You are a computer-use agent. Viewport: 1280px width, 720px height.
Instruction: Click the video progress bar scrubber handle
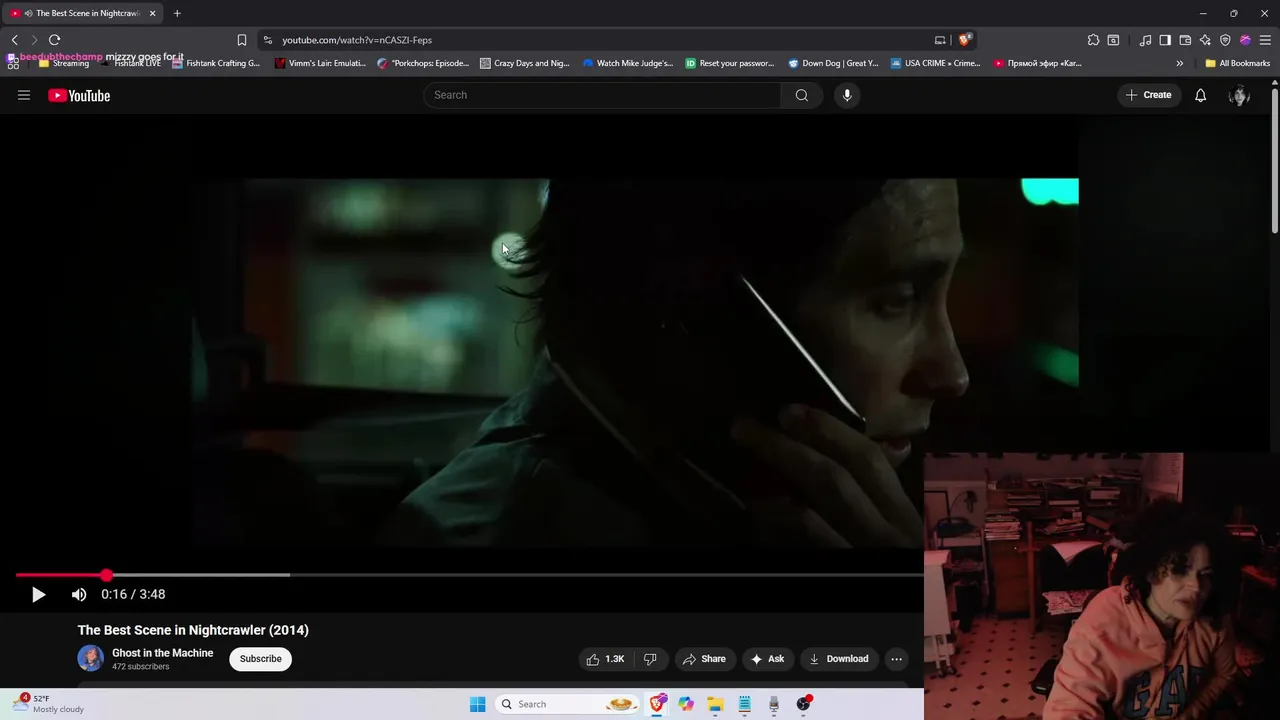pos(106,575)
